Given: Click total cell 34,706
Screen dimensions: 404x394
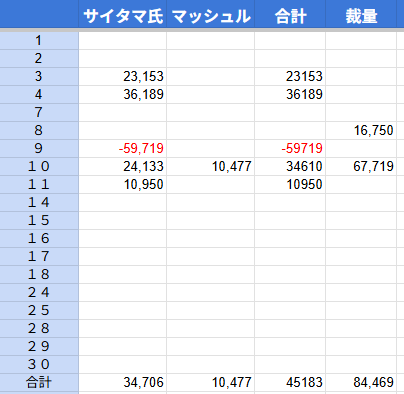Looking at the screenshot, I should click(x=123, y=383).
